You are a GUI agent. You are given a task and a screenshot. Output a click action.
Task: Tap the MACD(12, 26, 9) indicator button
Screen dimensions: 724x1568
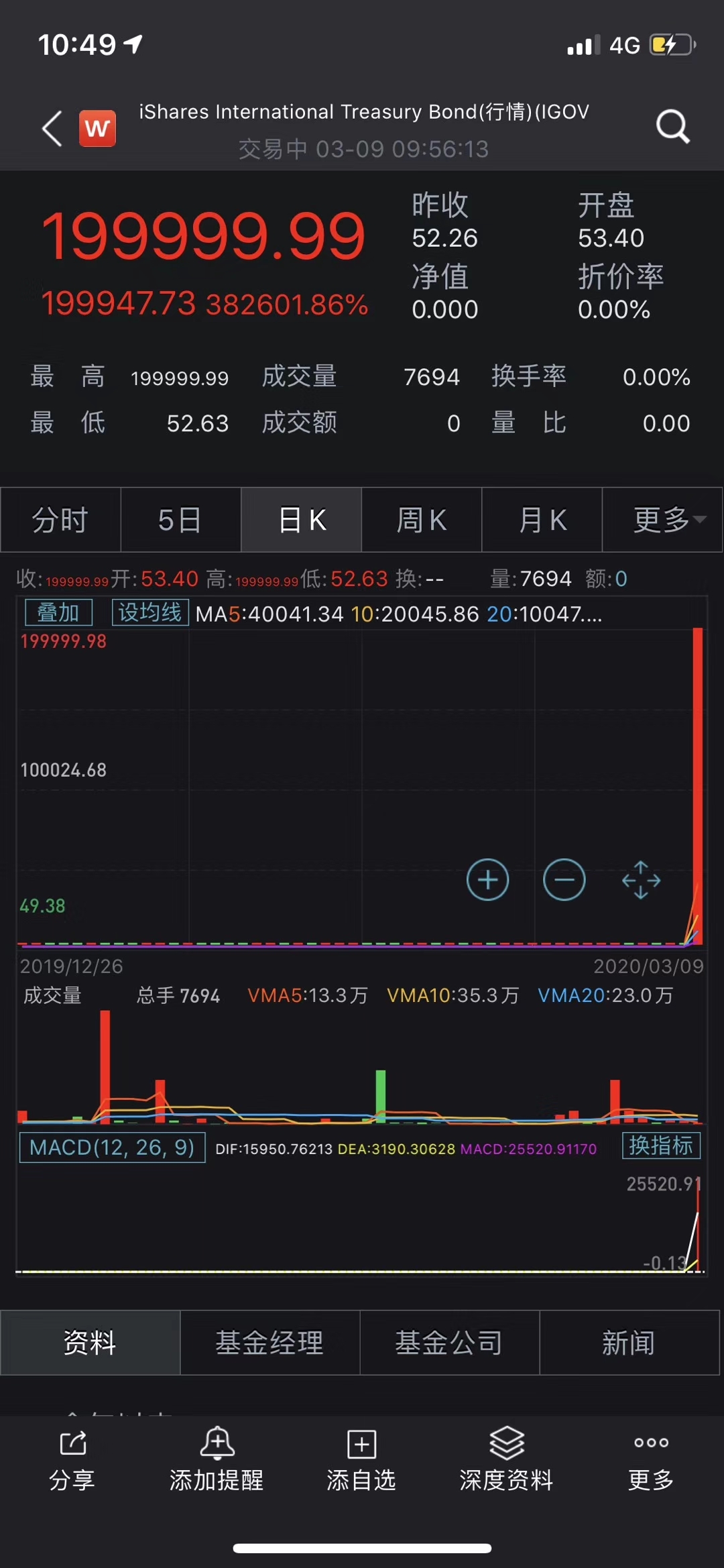click(x=112, y=1147)
